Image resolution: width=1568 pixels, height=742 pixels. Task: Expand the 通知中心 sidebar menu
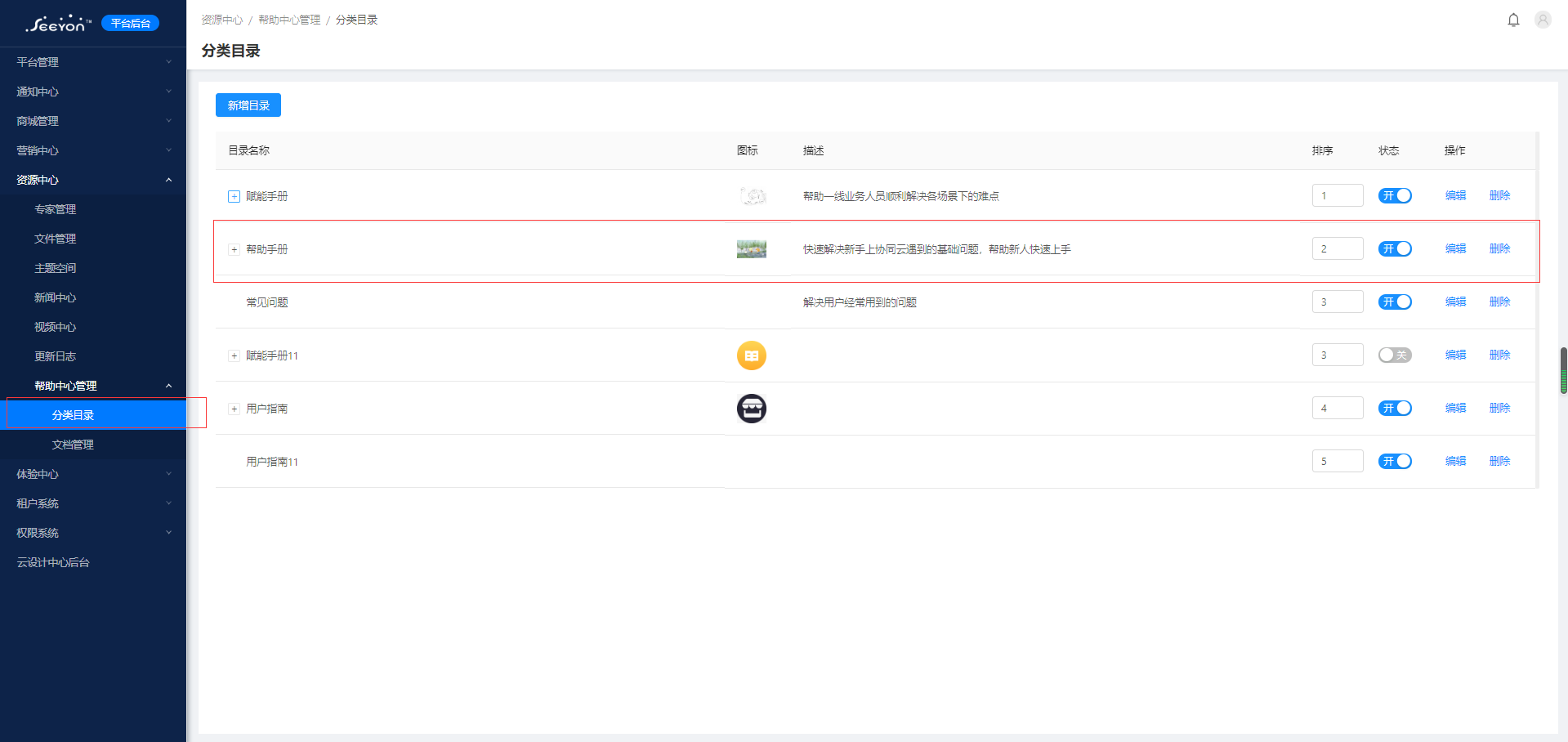pyautogui.click(x=93, y=92)
